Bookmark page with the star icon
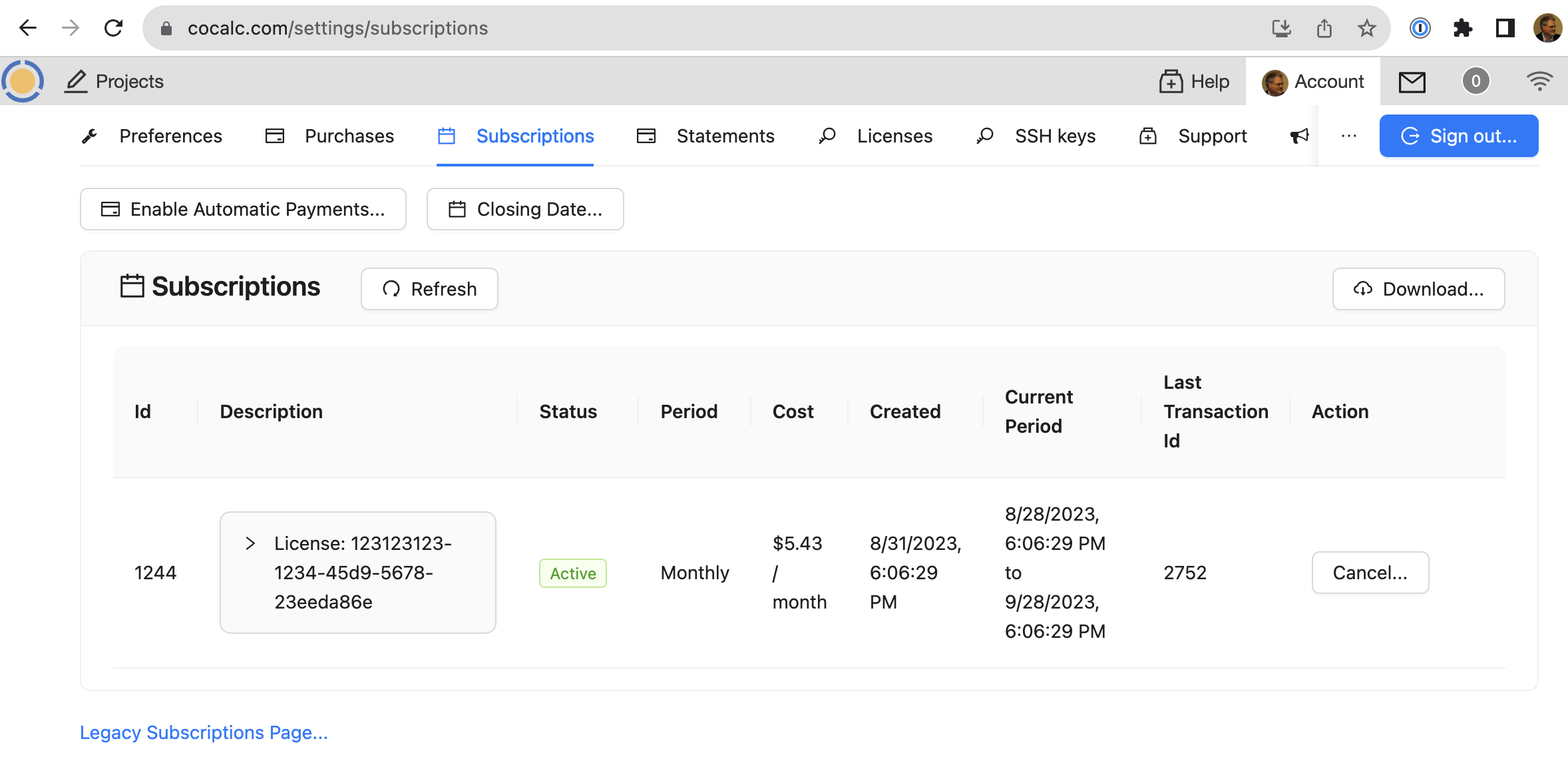The image size is (1568, 763). 1366,28
